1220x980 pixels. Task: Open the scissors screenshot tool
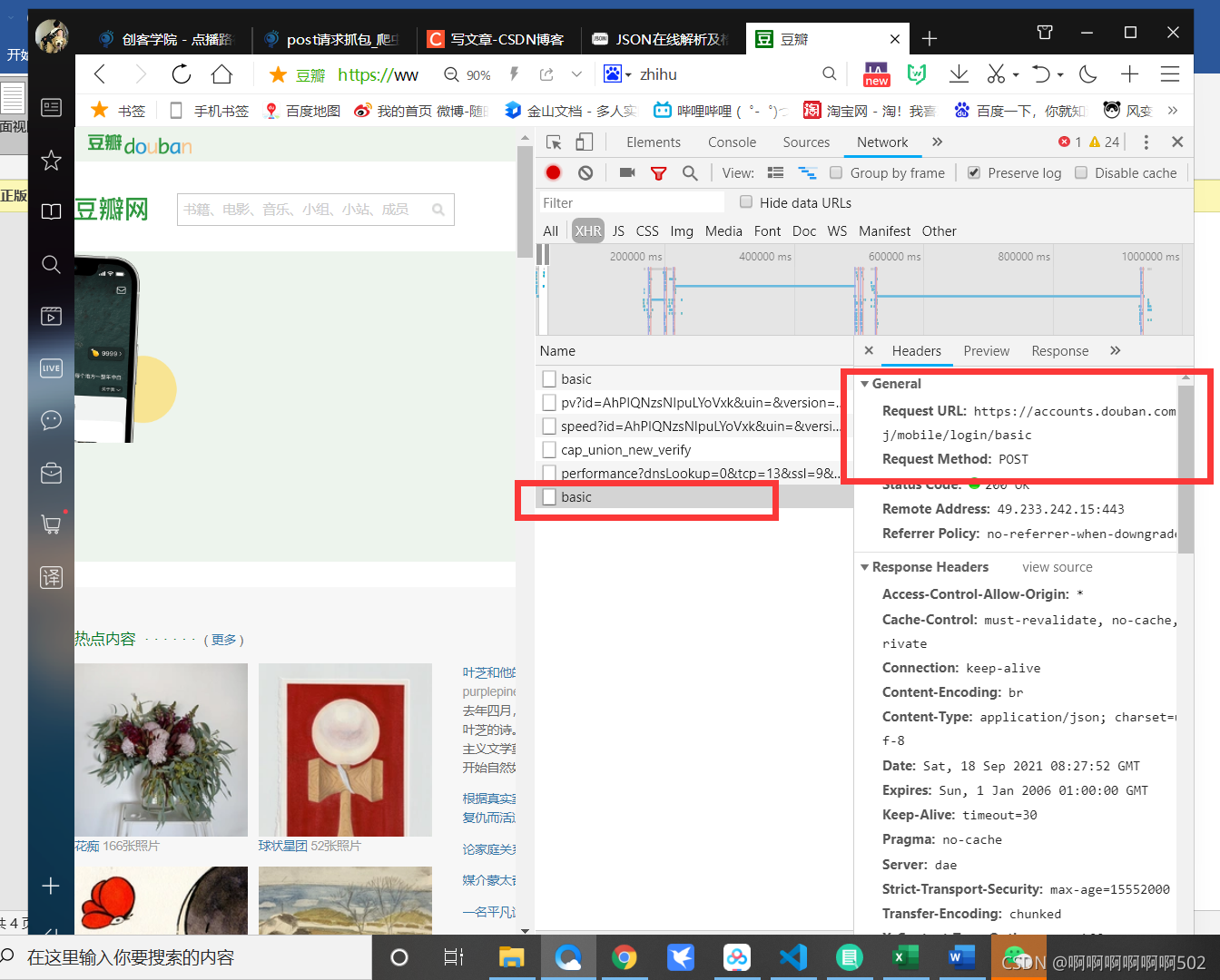pos(996,74)
